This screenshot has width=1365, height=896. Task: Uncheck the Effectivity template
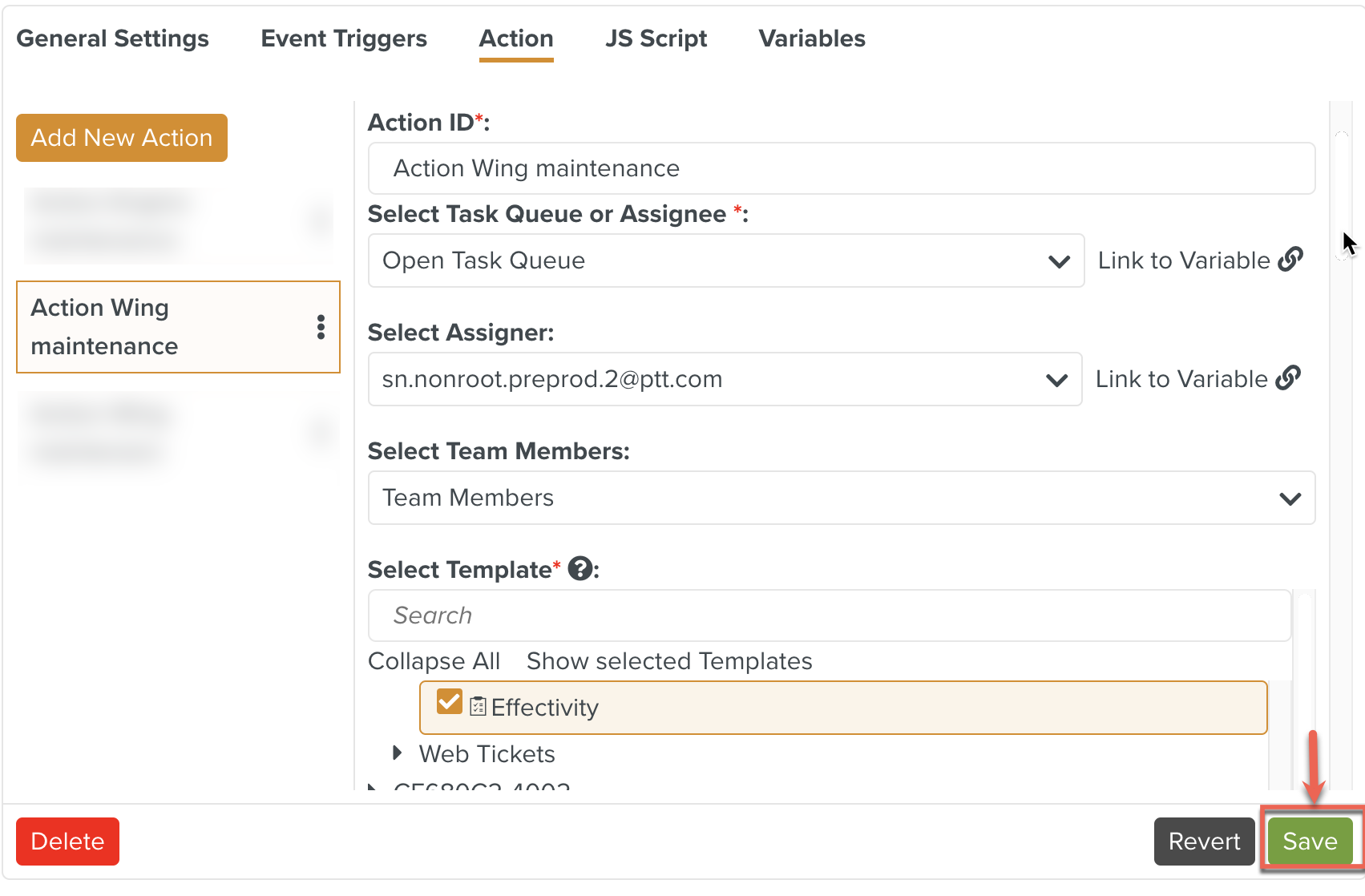[449, 702]
